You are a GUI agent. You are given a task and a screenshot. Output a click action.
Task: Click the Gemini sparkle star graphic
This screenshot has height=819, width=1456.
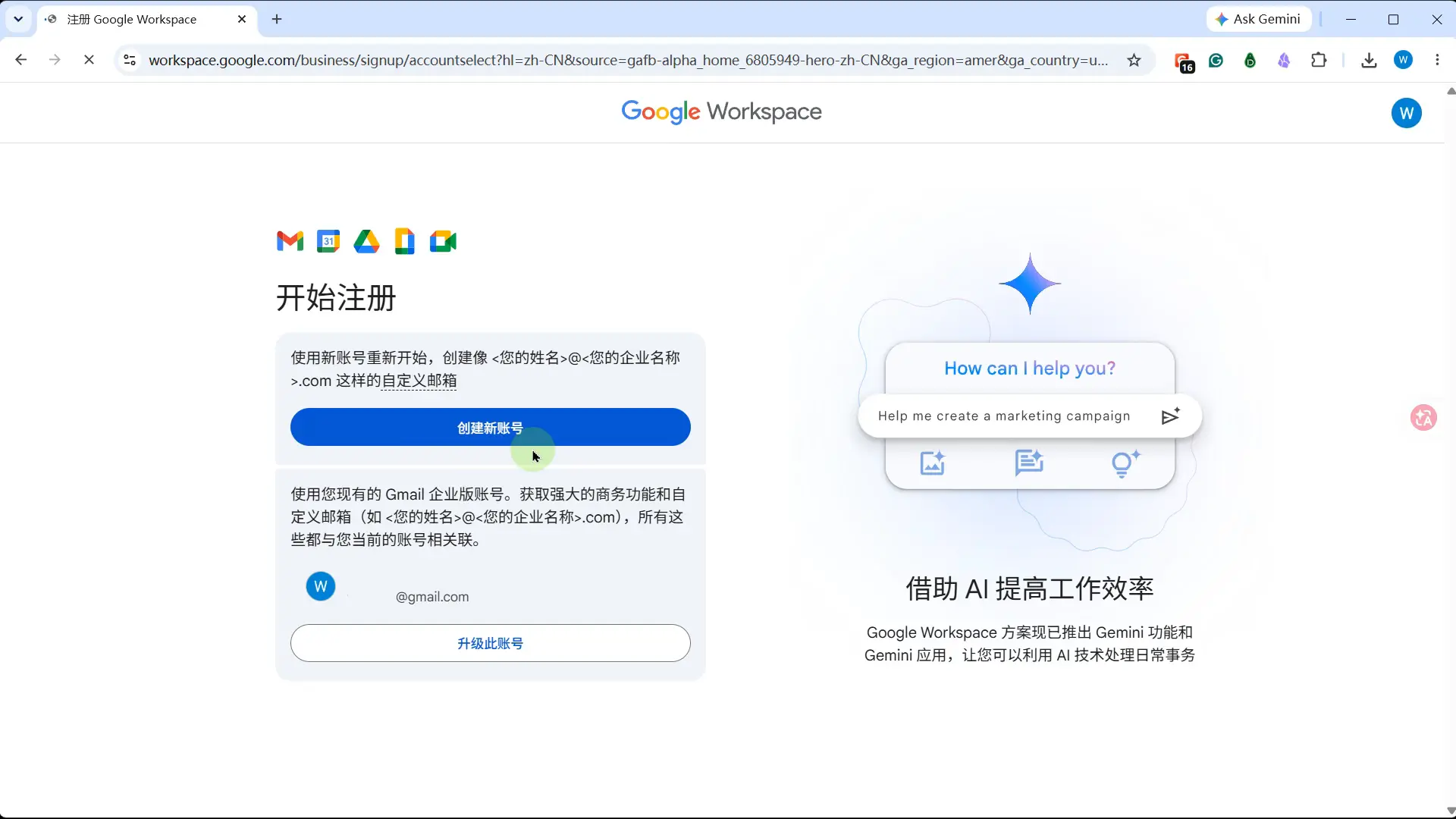(1030, 284)
